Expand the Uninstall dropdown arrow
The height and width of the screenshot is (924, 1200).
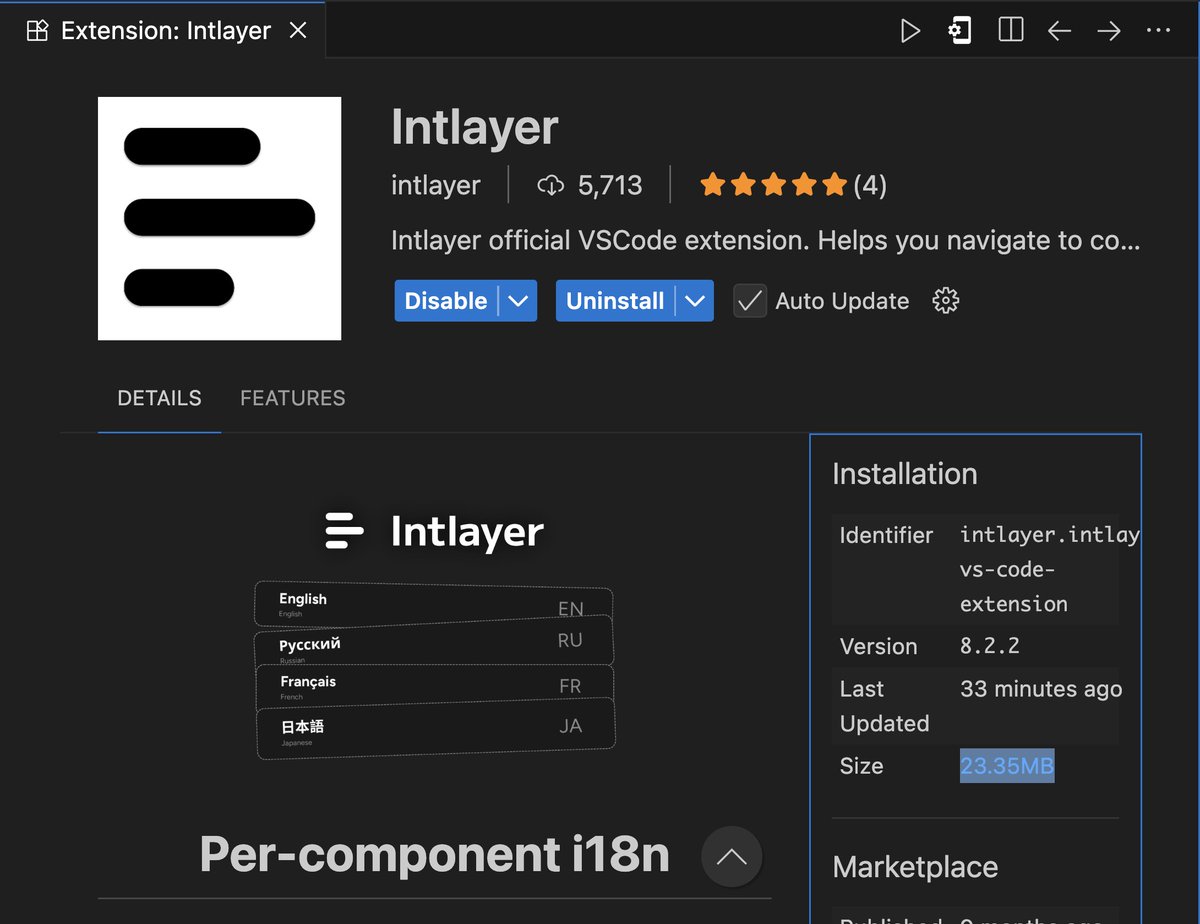click(x=695, y=300)
